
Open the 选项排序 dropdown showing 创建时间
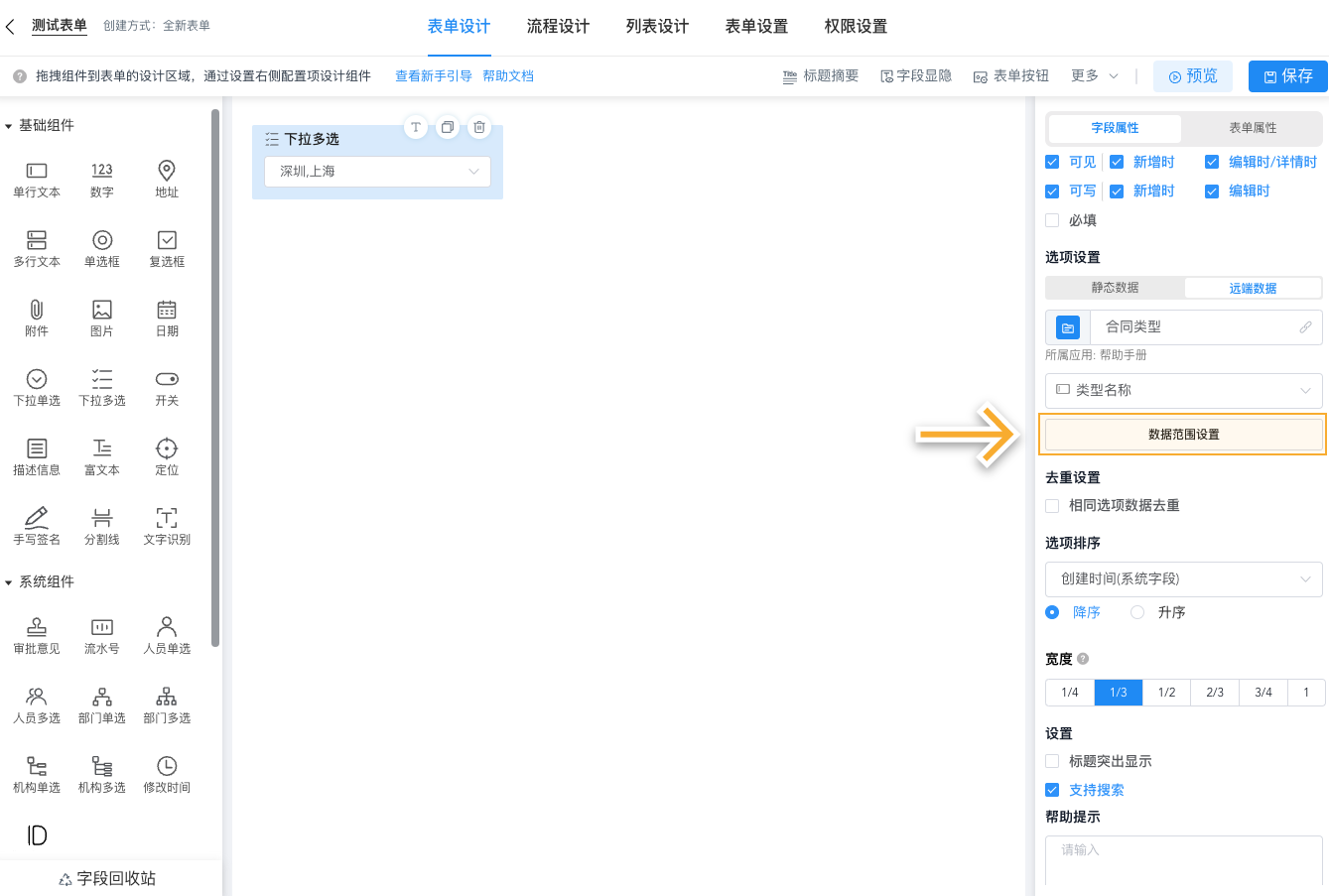1183,578
